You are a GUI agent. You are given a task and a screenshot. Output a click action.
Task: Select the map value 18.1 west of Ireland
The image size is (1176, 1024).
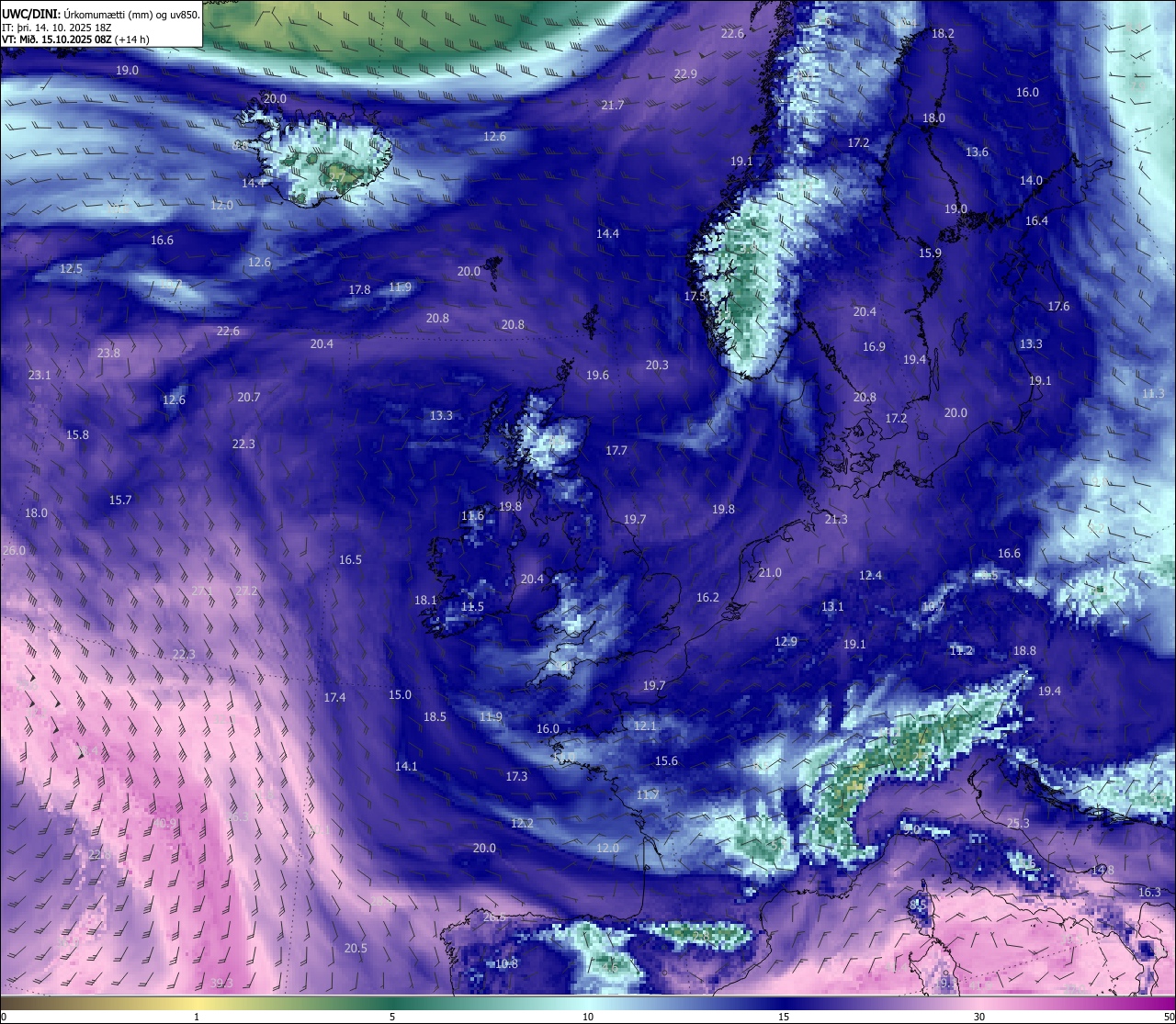(425, 600)
